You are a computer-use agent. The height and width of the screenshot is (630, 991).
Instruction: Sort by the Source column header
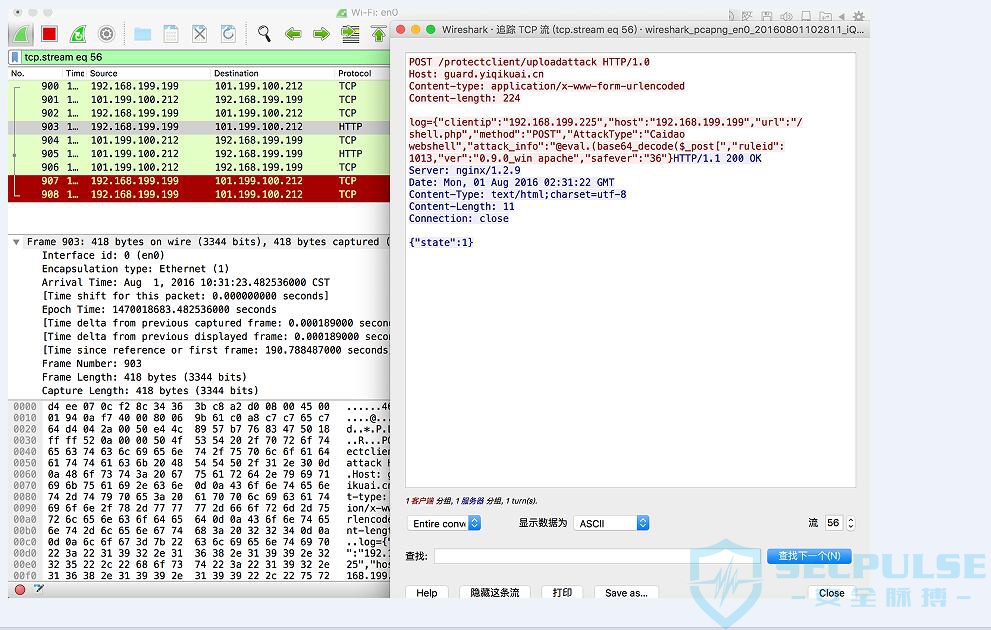tap(104, 73)
